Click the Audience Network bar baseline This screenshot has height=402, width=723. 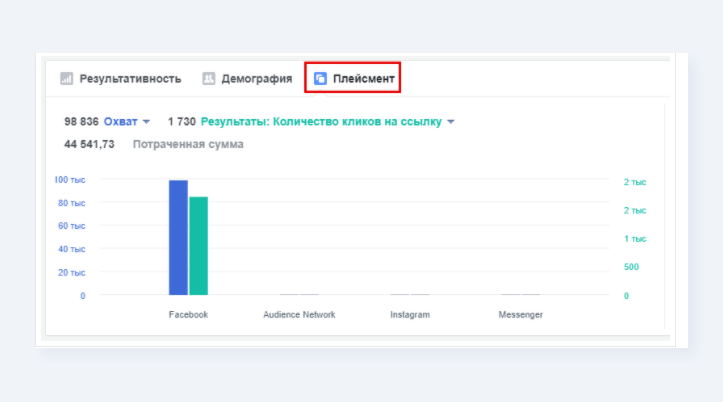(299, 294)
